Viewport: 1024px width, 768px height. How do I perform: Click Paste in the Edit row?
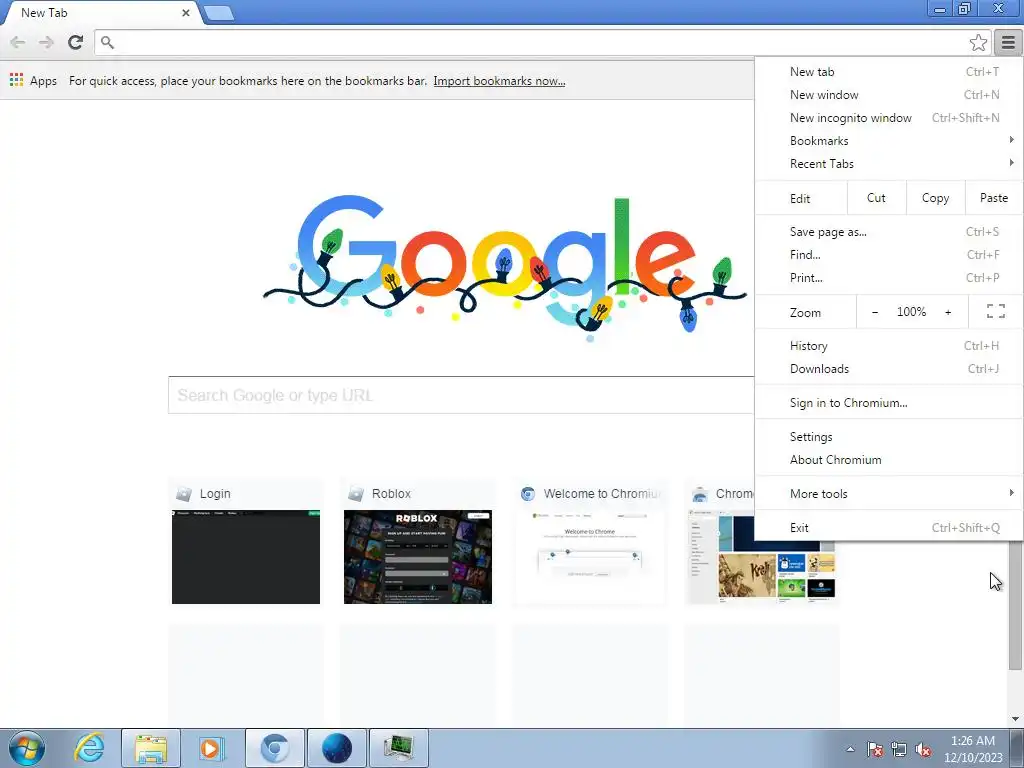pyautogui.click(x=993, y=198)
